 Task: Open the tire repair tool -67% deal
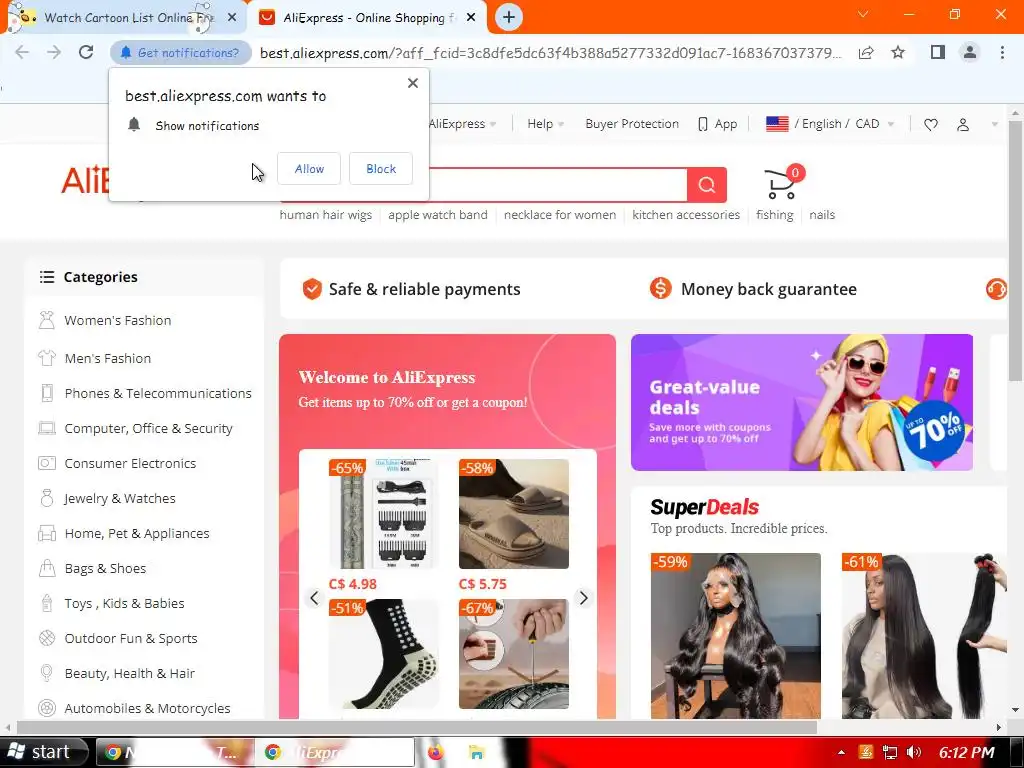coord(513,654)
